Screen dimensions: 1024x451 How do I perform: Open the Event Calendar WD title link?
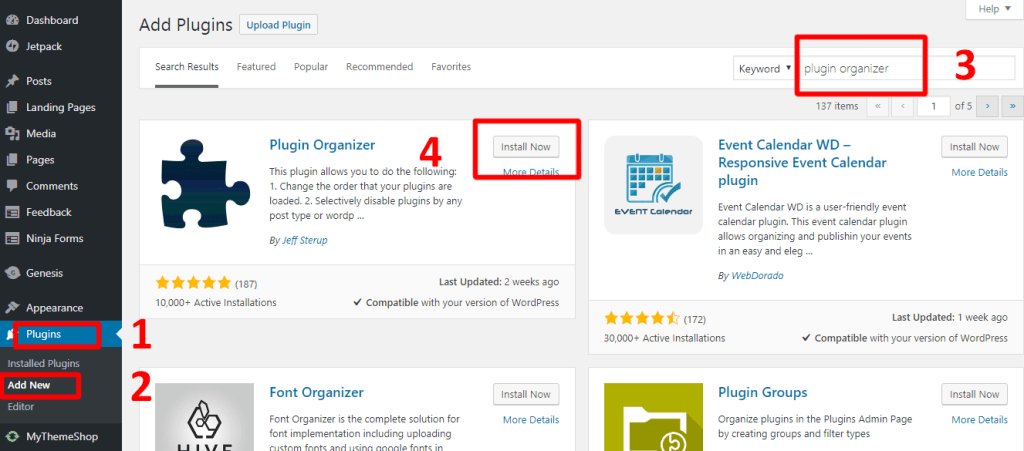tap(803, 162)
